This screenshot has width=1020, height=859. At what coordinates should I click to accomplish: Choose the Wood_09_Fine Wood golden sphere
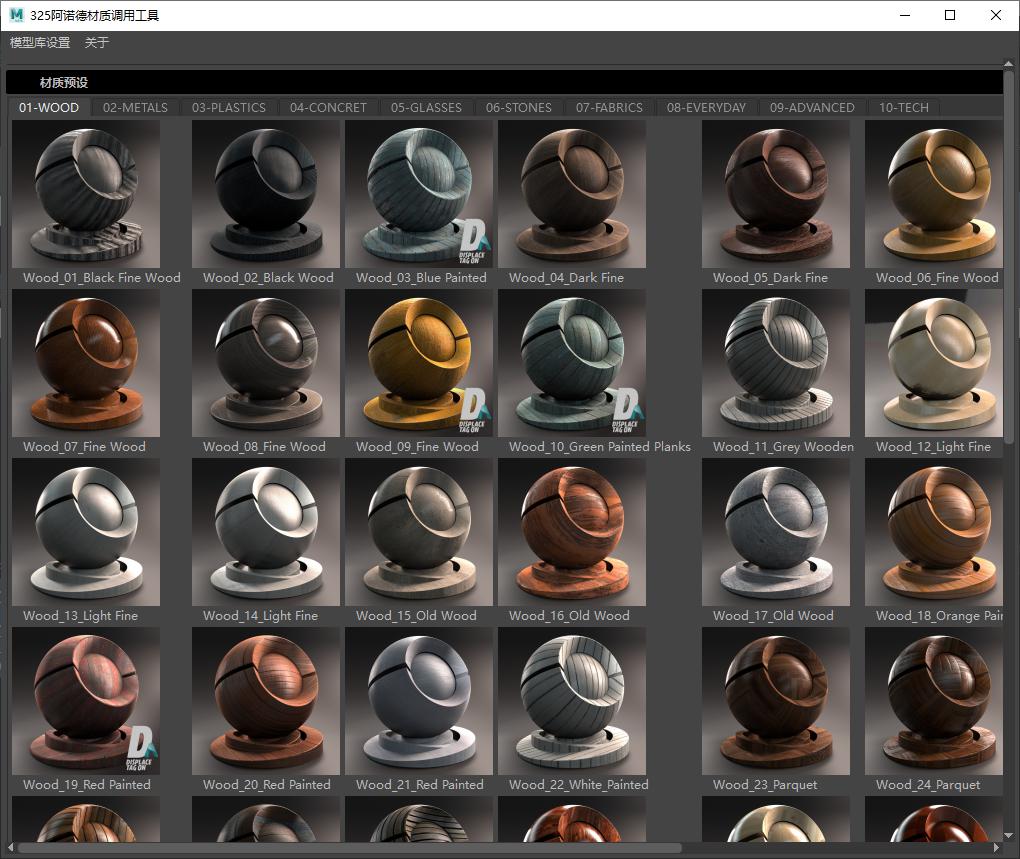tap(419, 363)
